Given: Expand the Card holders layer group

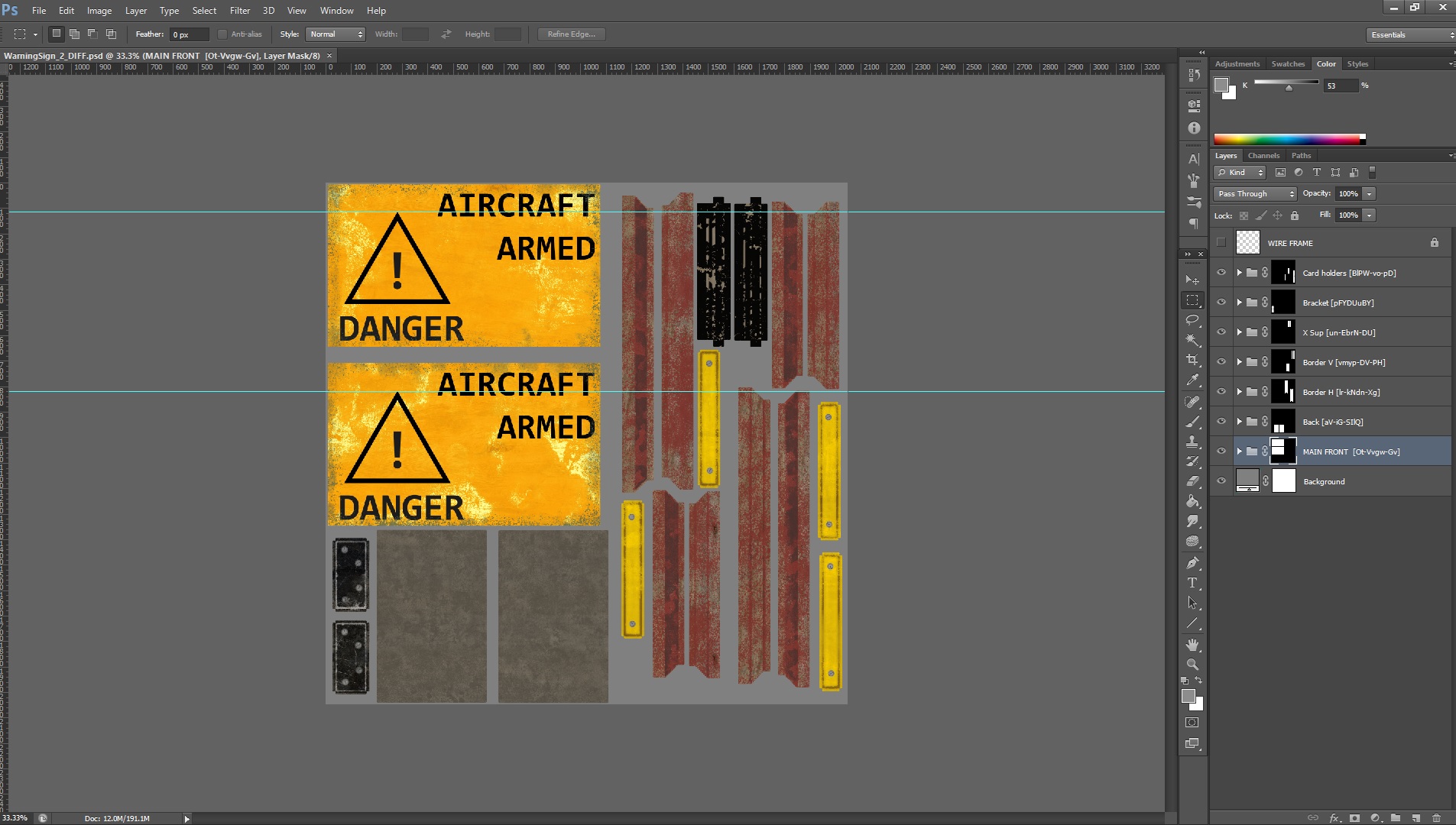Looking at the screenshot, I should click(x=1239, y=273).
